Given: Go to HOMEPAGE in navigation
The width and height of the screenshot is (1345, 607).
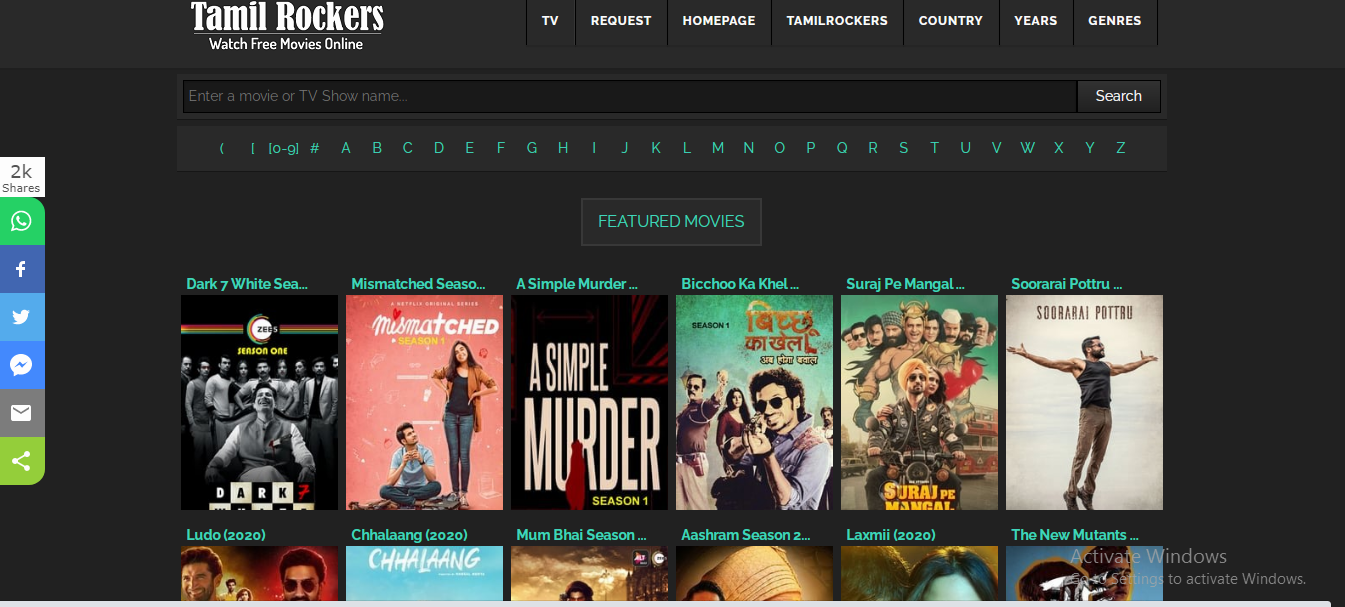Looking at the screenshot, I should click(719, 20).
